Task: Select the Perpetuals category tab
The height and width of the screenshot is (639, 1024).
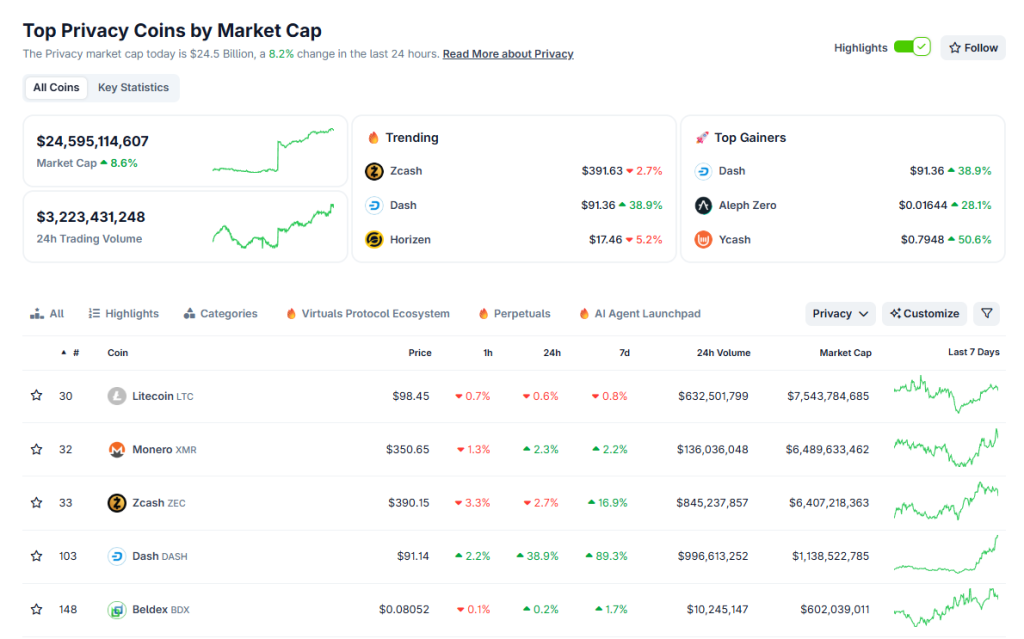Action: pyautogui.click(x=514, y=313)
